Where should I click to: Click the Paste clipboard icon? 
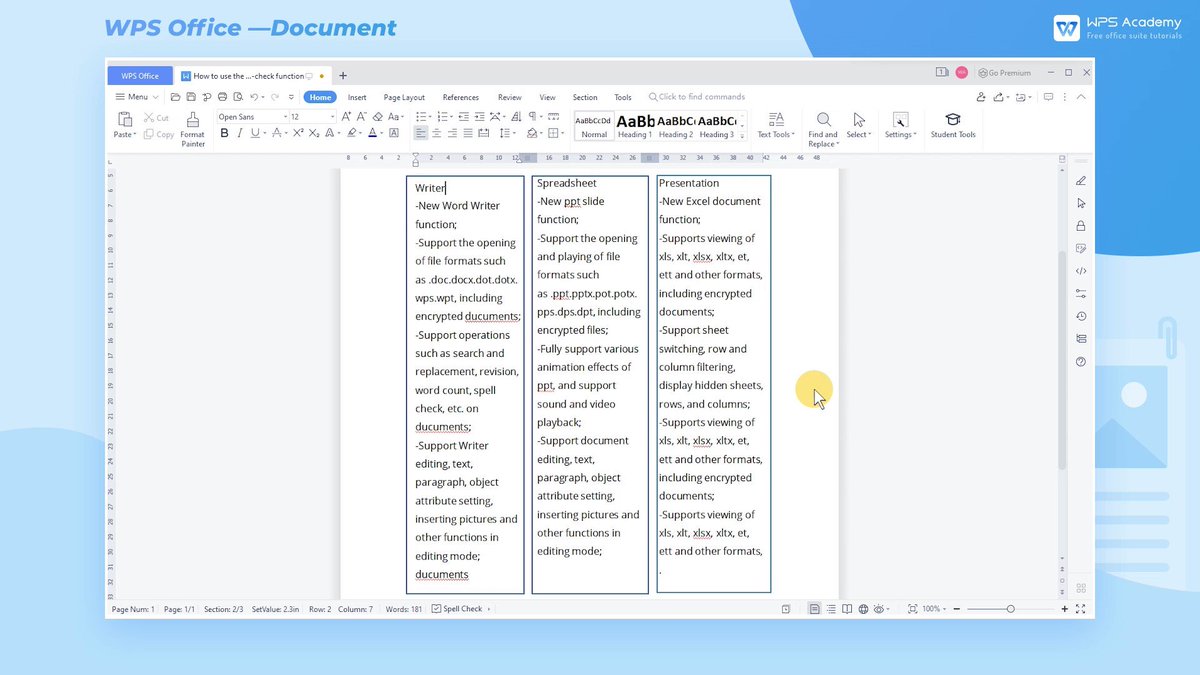point(124,119)
